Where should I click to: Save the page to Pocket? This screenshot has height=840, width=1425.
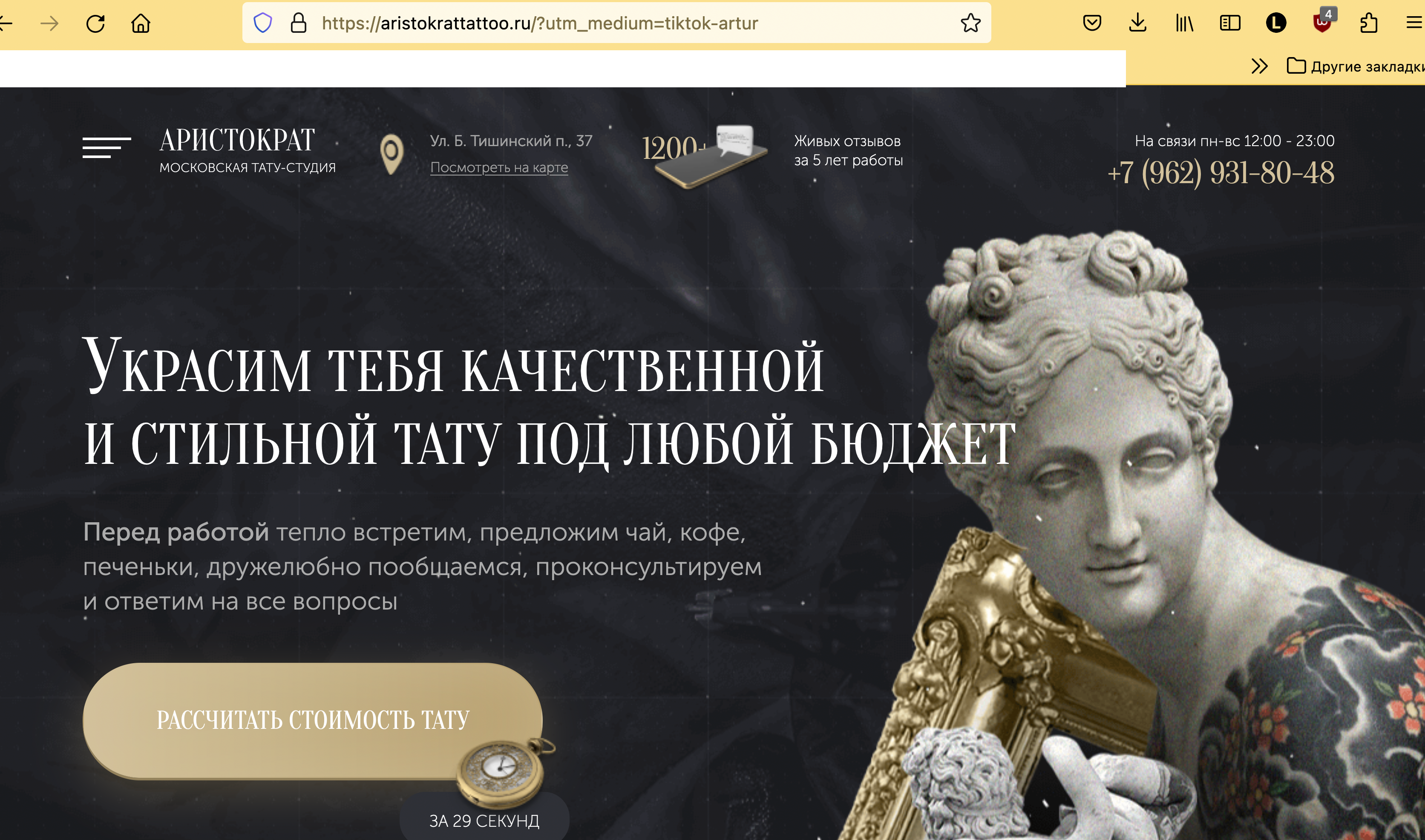(x=1092, y=23)
